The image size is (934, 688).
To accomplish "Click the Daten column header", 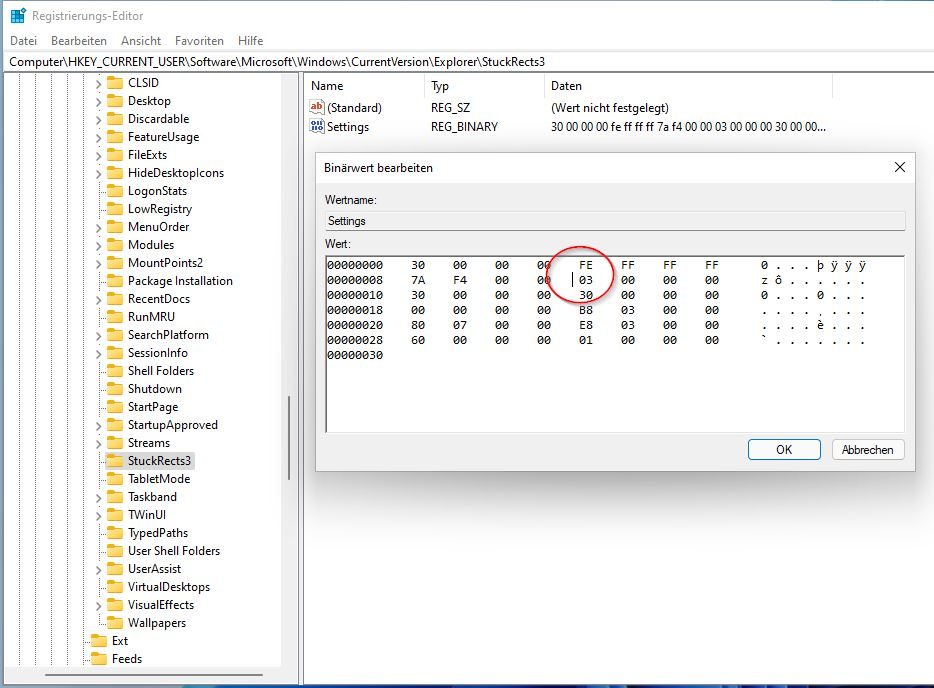I will [x=566, y=86].
